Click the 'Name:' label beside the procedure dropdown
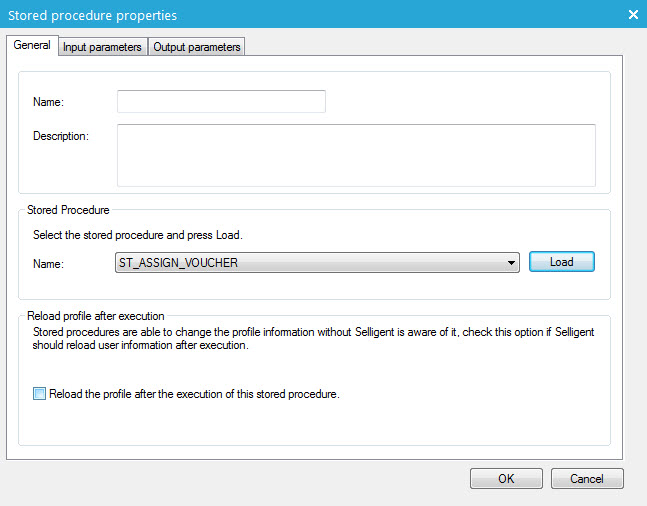The width and height of the screenshot is (647, 506). (48, 264)
